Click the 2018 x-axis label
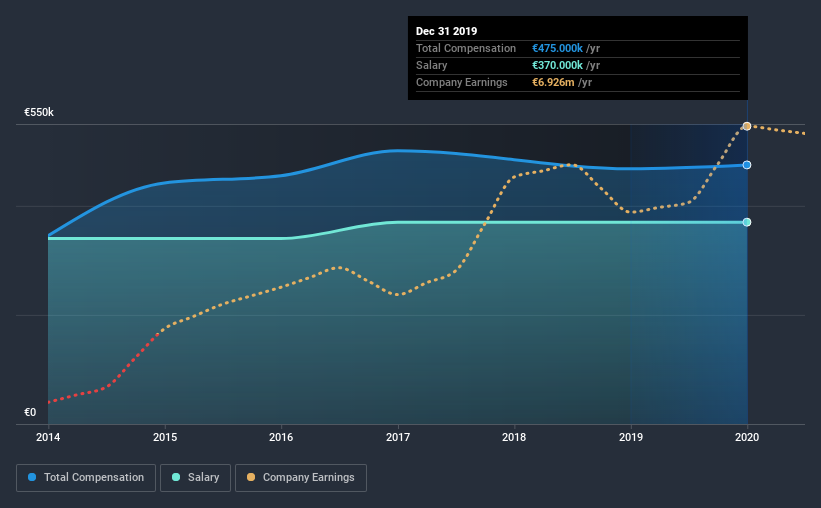821x508 pixels. (514, 437)
